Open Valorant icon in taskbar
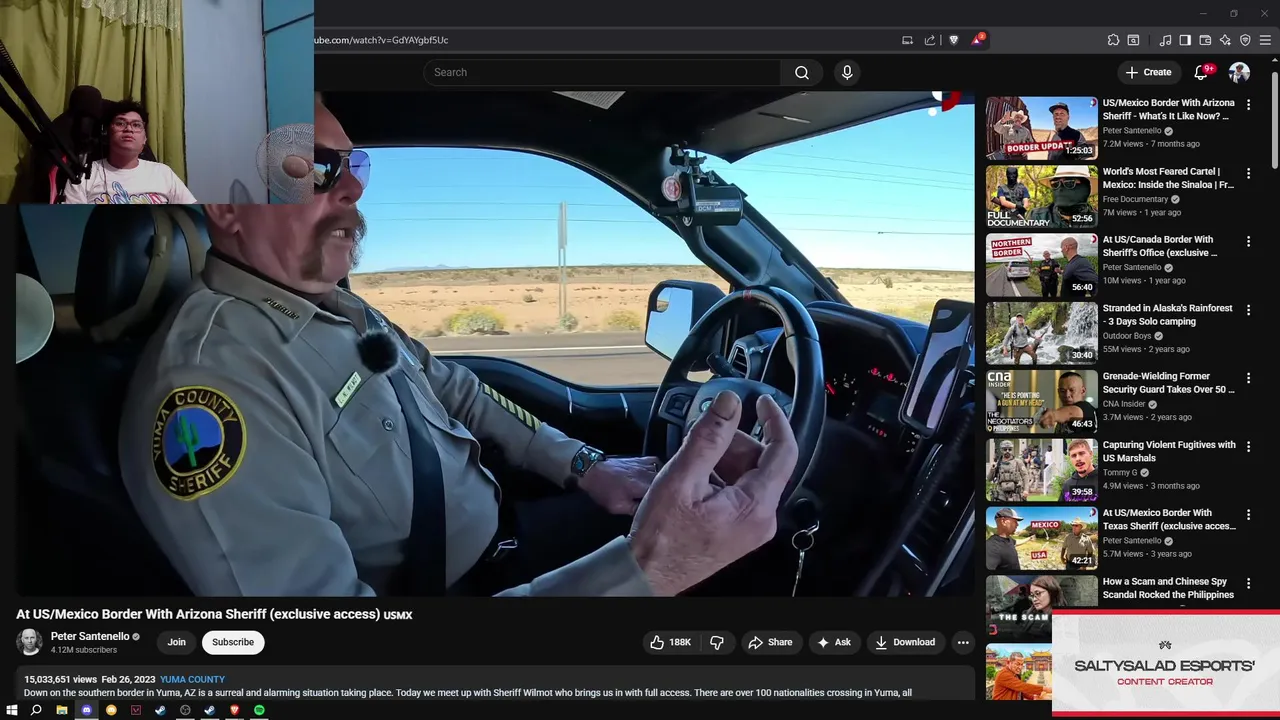1280x720 pixels. [x=136, y=710]
